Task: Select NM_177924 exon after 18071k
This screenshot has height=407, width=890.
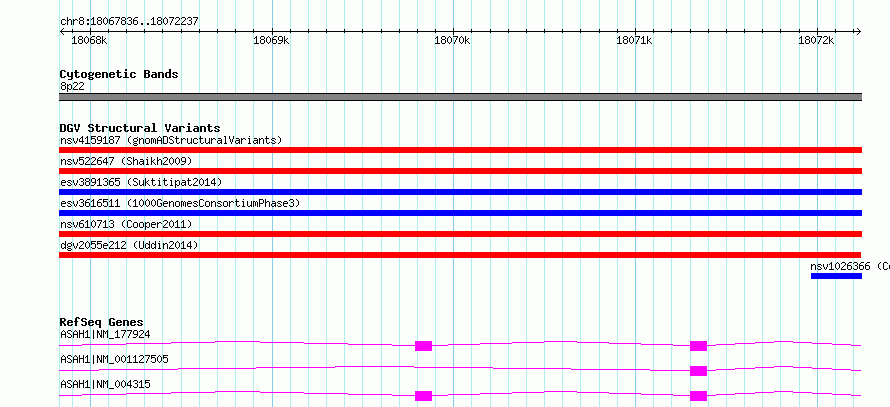Action: [698, 346]
